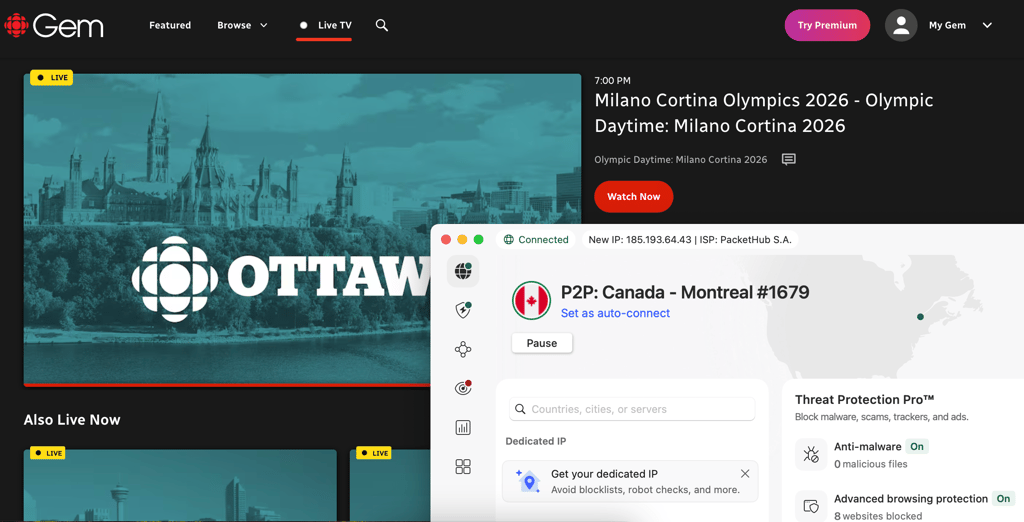Click the Olympic Daytime subtitle text
1024x522 pixels.
pos(680,159)
